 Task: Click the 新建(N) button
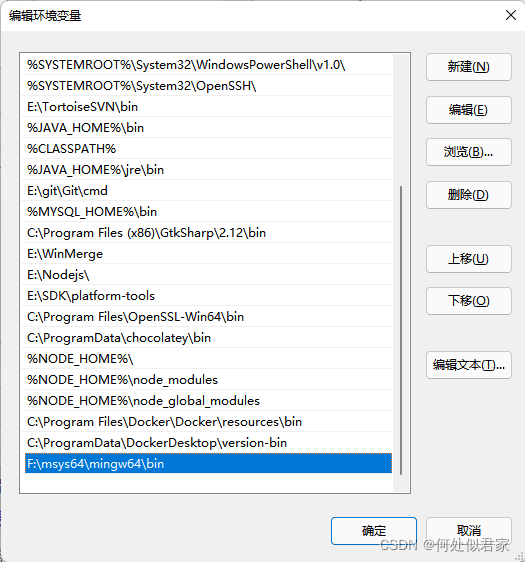coord(468,67)
